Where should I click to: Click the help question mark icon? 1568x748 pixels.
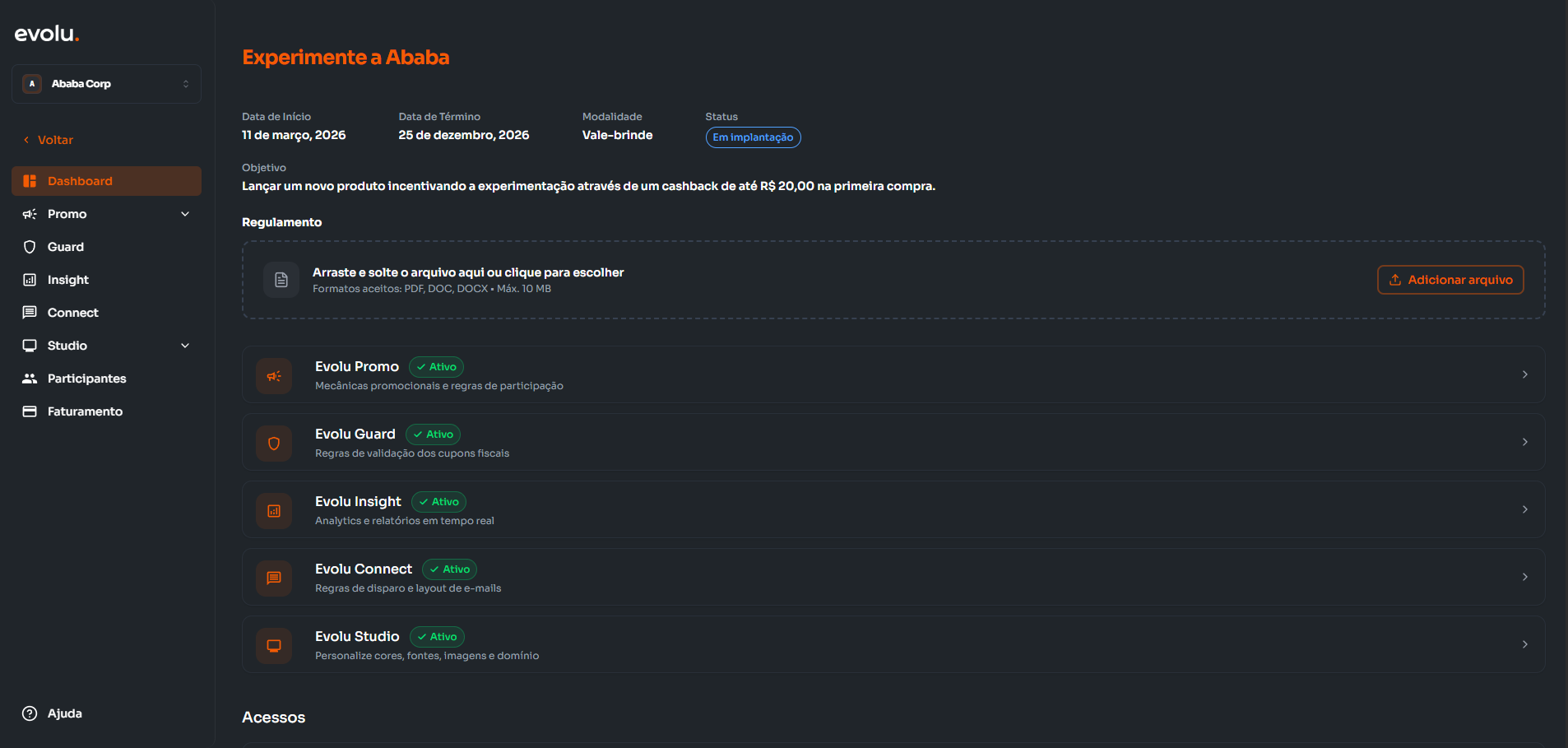(x=30, y=713)
